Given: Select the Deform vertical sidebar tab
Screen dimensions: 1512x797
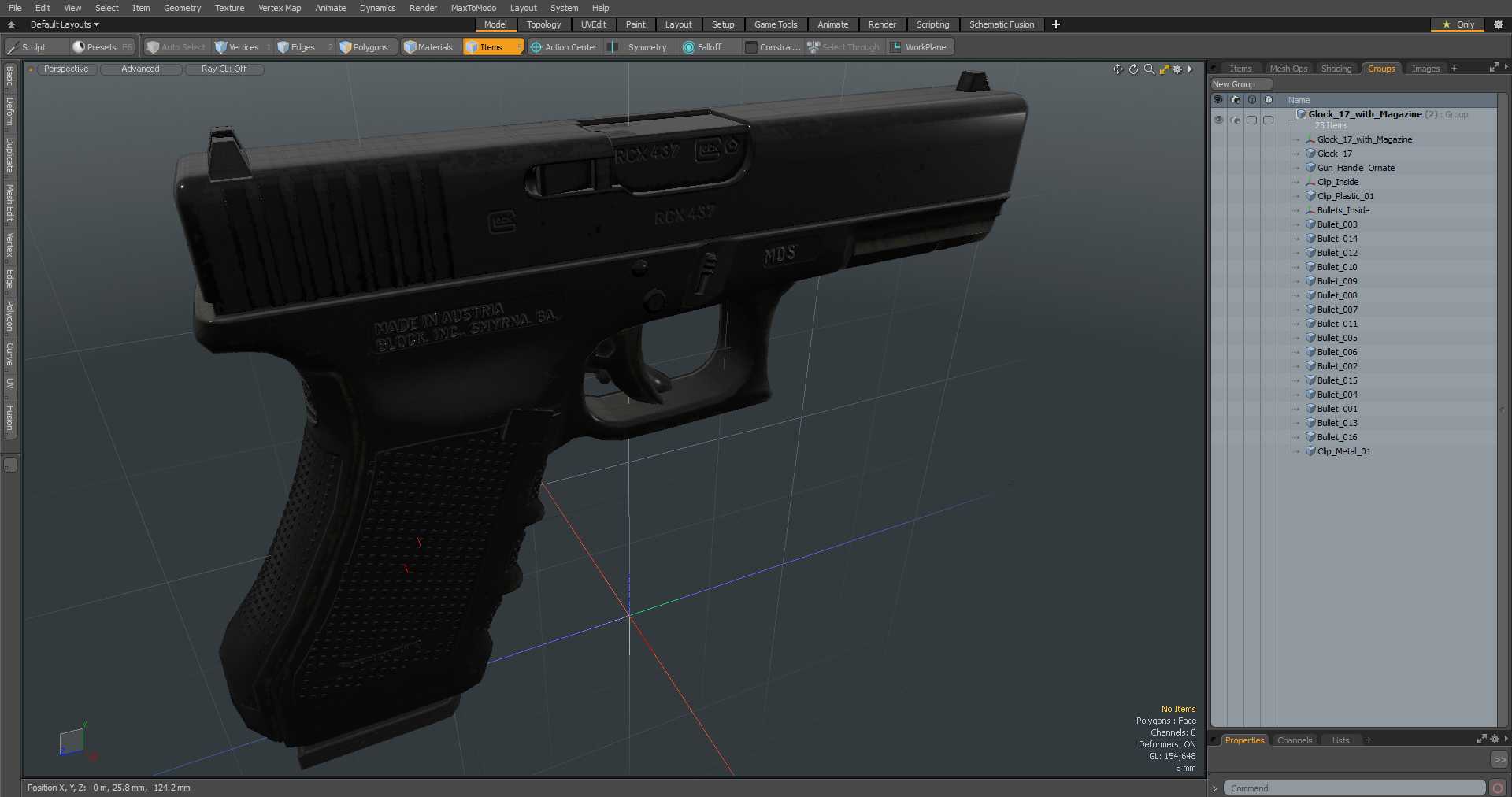Looking at the screenshot, I should click(10, 112).
